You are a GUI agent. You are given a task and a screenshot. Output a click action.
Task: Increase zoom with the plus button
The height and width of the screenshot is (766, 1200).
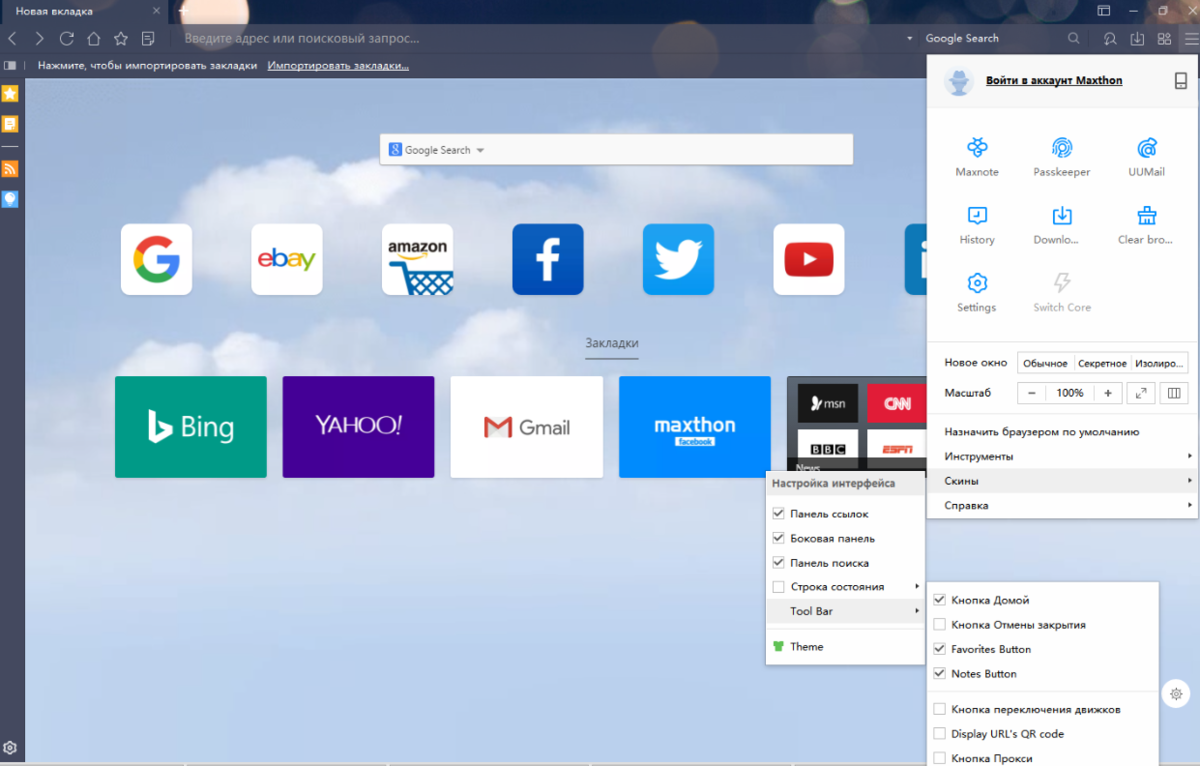(x=1108, y=393)
